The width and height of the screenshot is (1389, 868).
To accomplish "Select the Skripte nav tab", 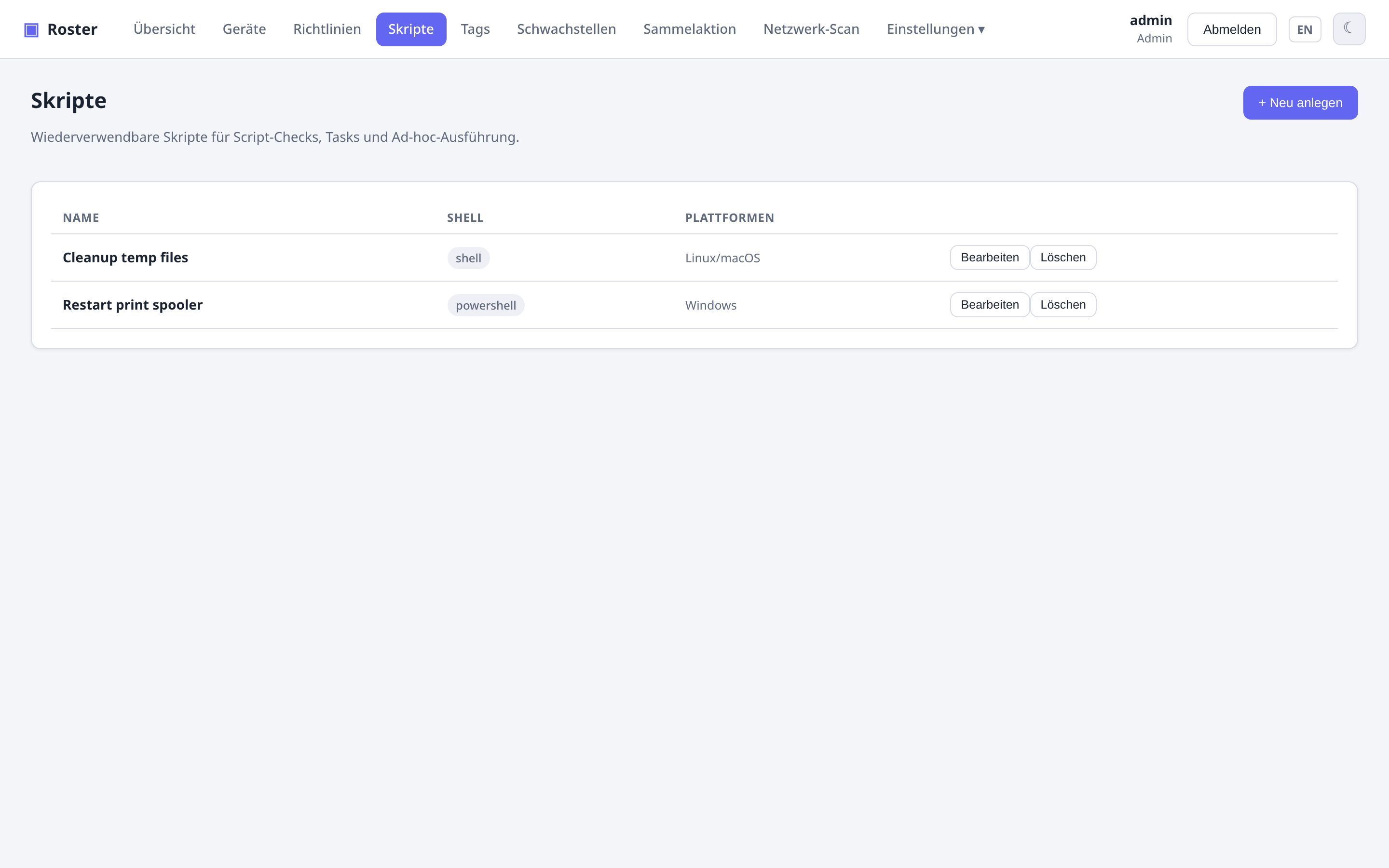I will [x=411, y=29].
